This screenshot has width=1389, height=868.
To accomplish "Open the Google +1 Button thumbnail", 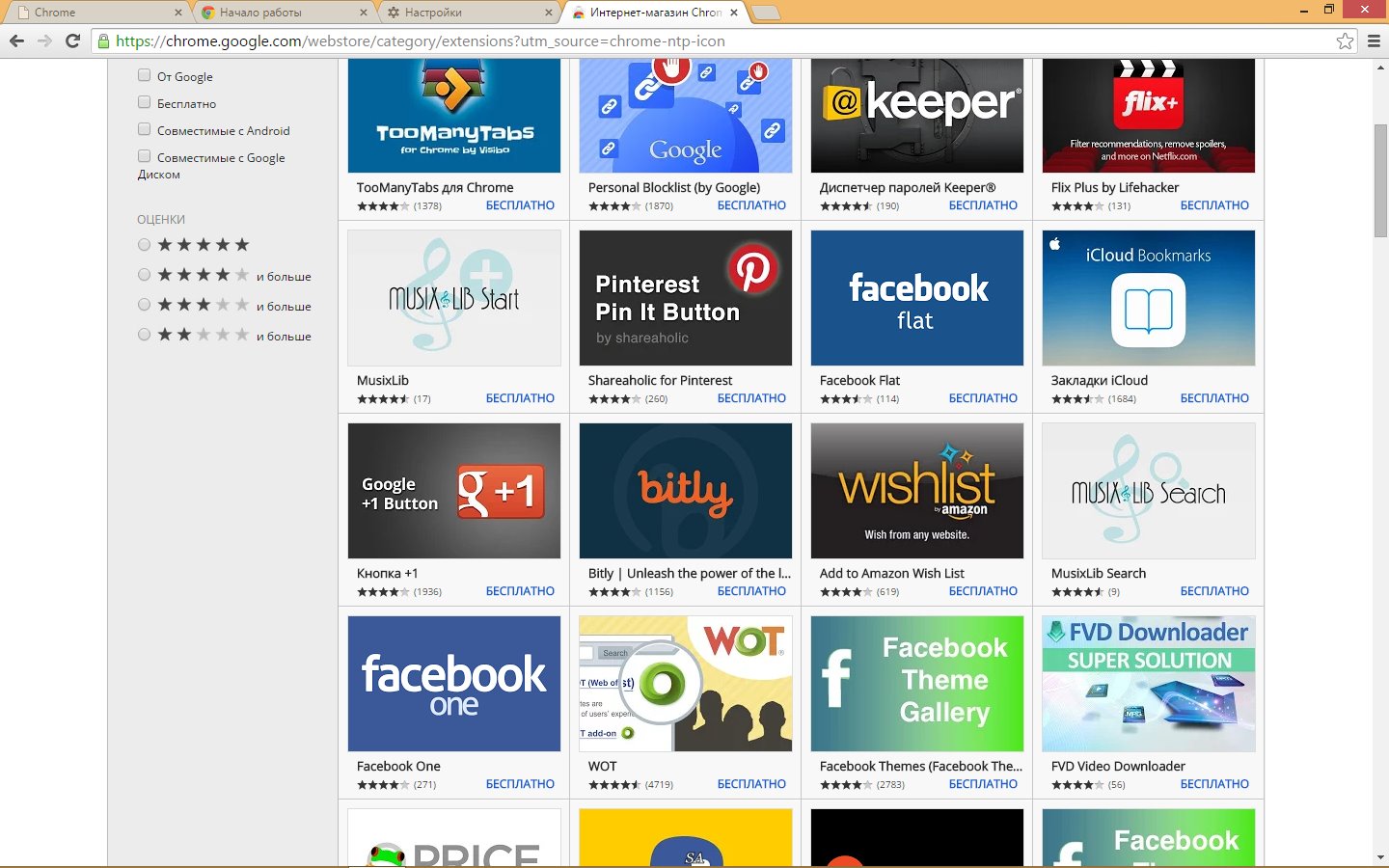I will point(454,491).
